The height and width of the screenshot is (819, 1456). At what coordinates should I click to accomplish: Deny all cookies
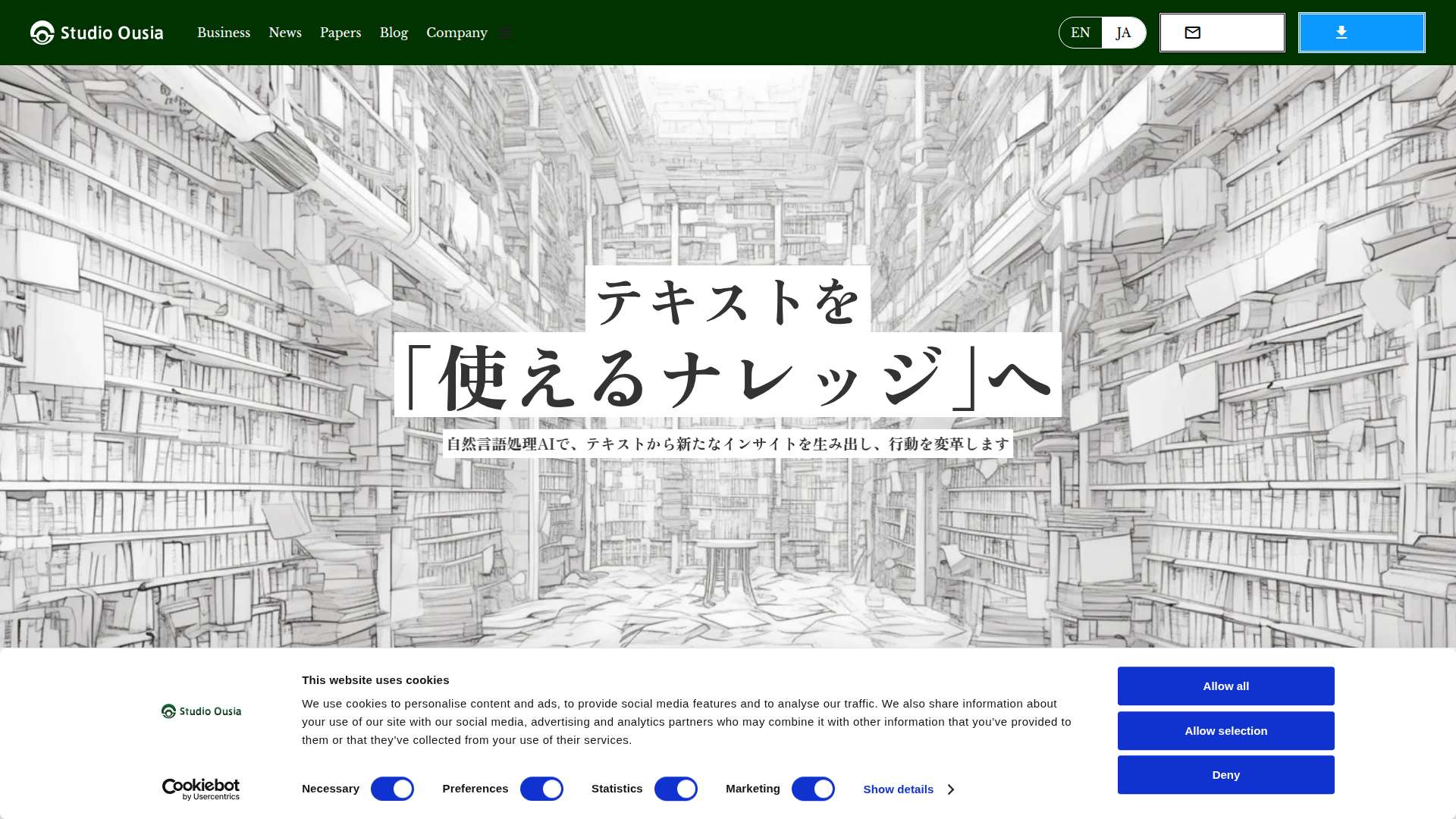[x=1225, y=775]
